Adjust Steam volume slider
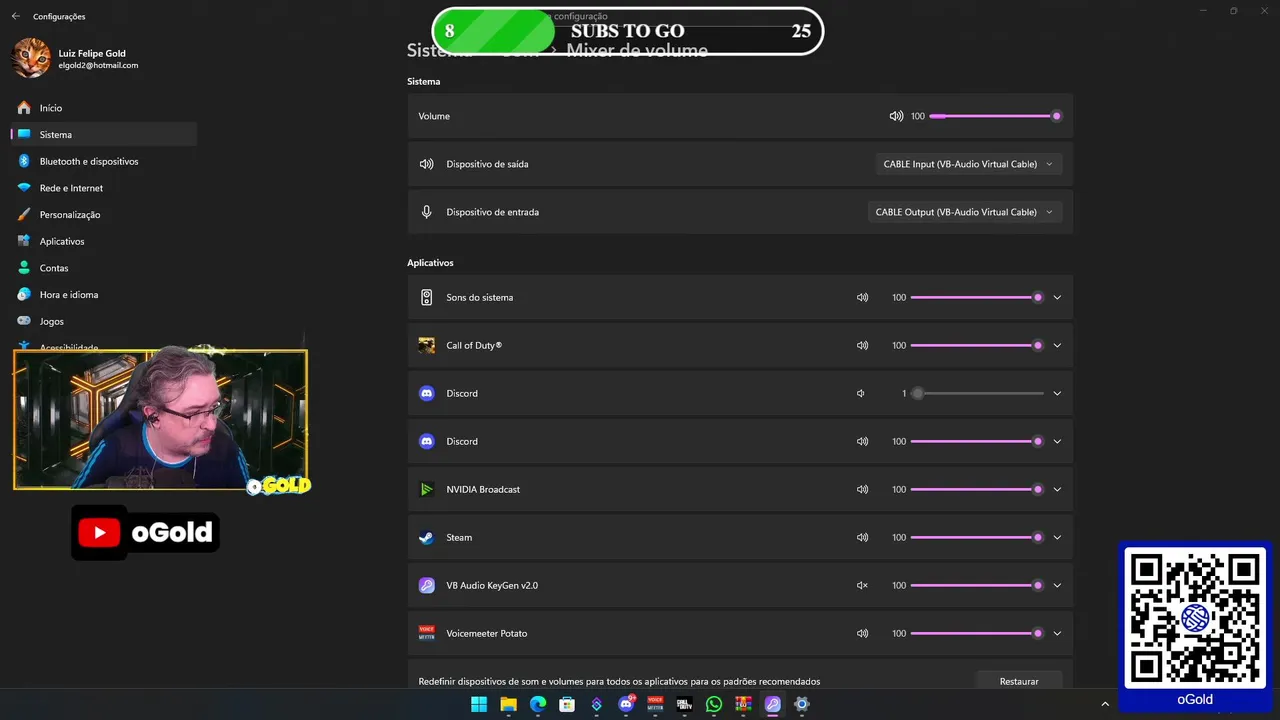This screenshot has height=720, width=1280. 977,537
